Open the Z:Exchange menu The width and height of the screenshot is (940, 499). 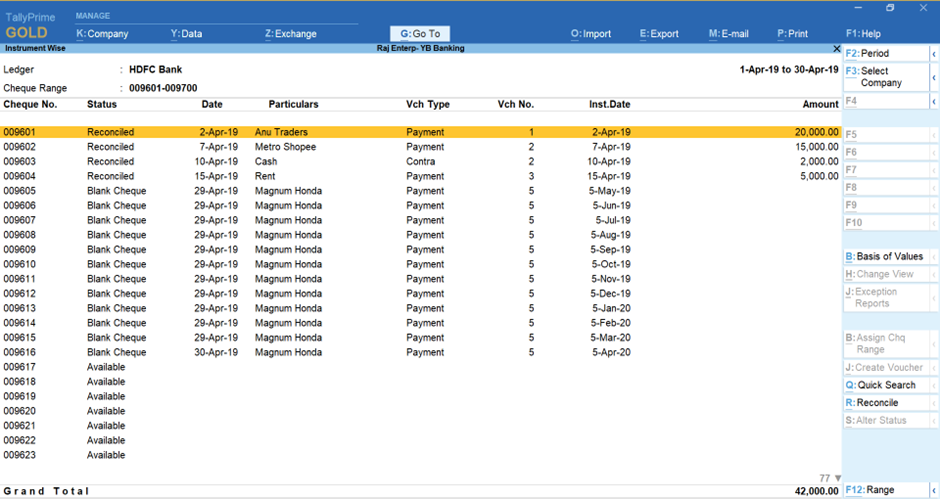click(291, 34)
